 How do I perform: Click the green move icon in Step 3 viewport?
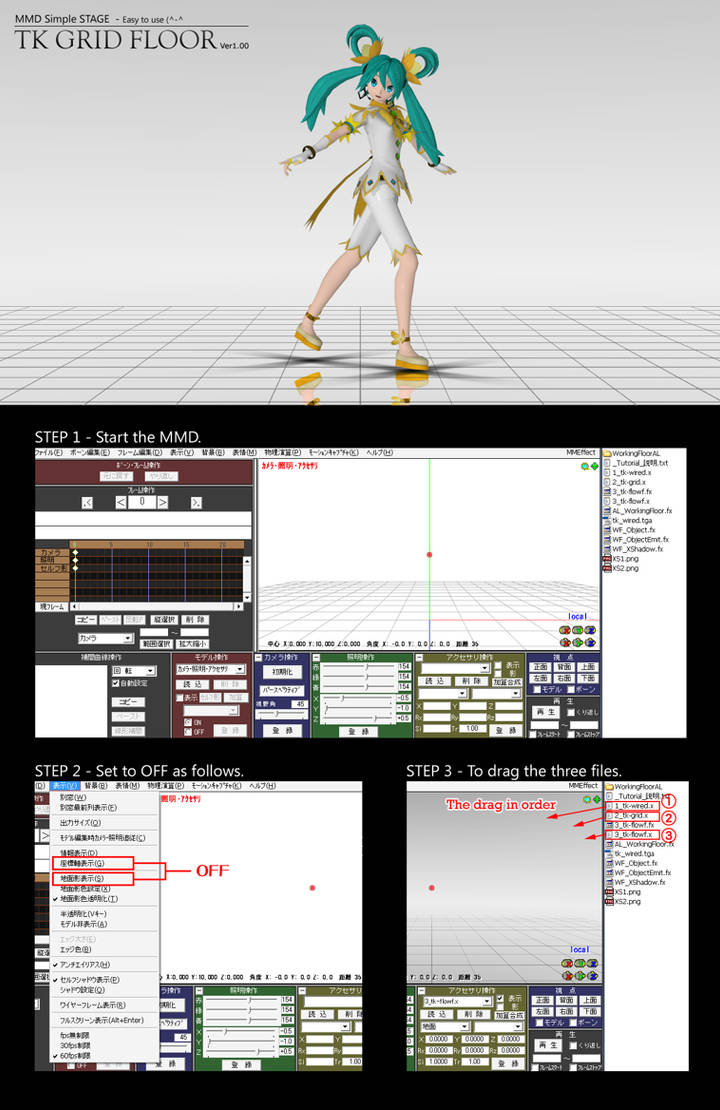(x=596, y=799)
